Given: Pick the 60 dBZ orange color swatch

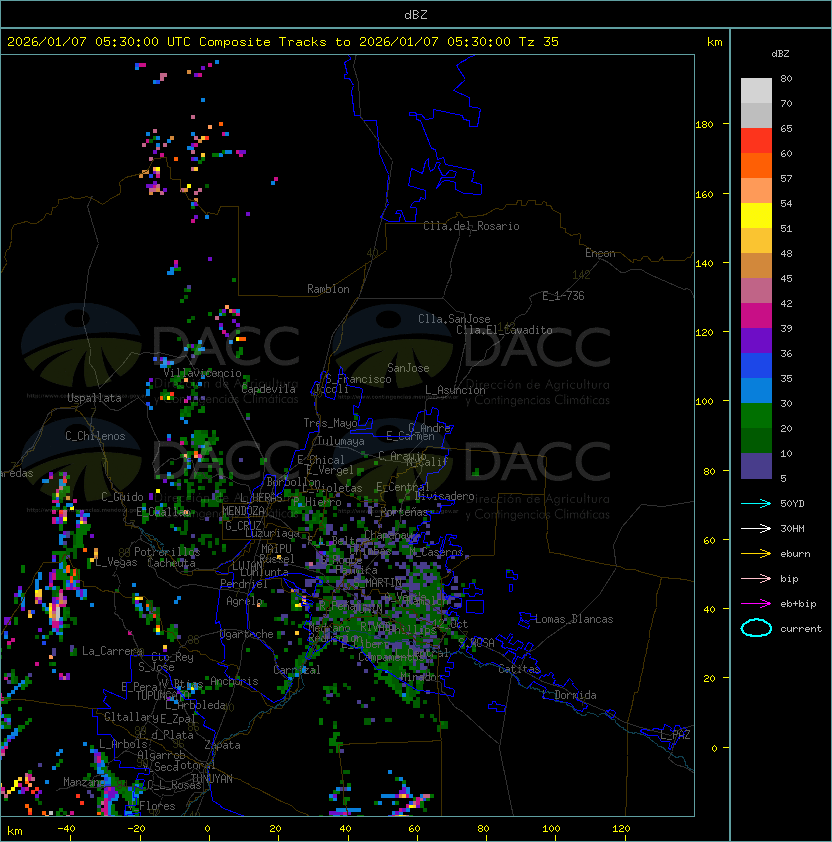Looking at the screenshot, I should pos(756,165).
